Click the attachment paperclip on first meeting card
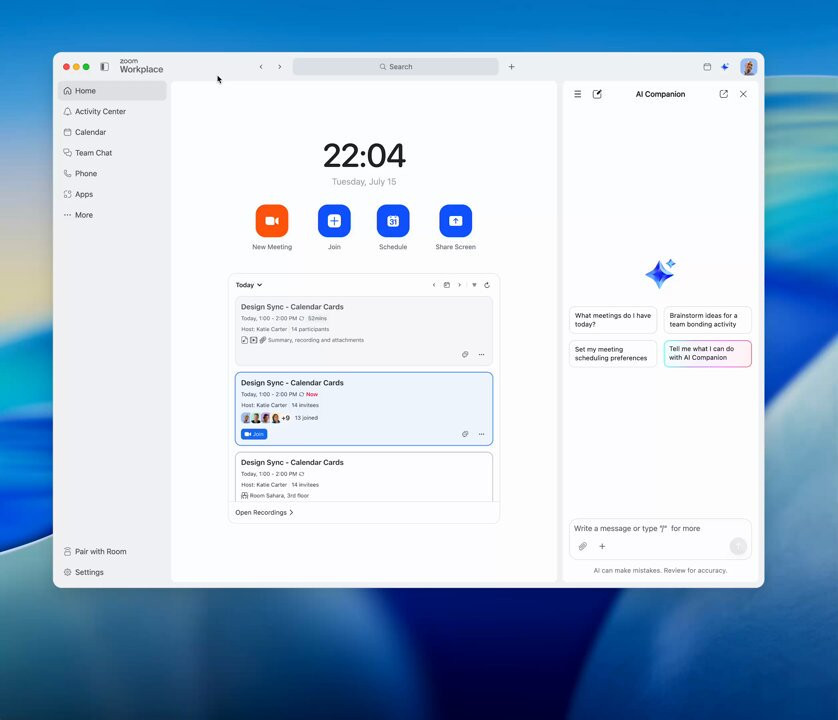This screenshot has height=720, width=838. tap(262, 340)
